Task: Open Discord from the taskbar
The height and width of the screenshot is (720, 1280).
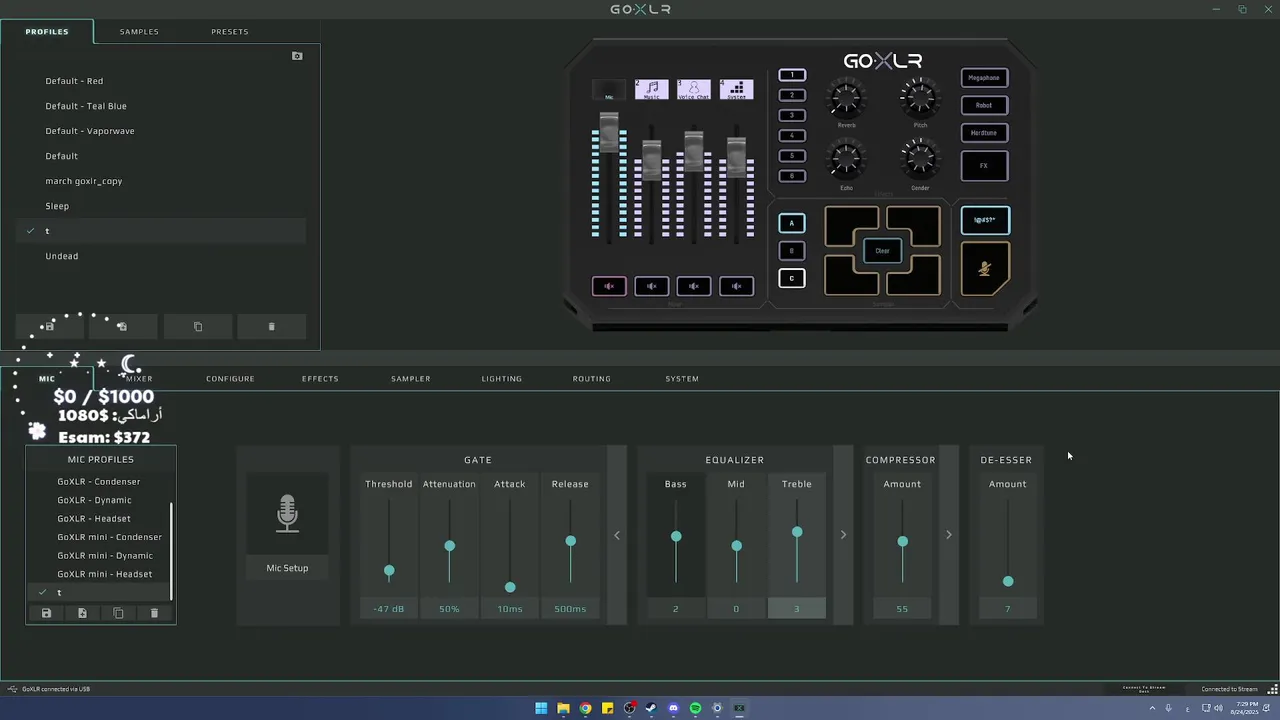Action: (673, 708)
